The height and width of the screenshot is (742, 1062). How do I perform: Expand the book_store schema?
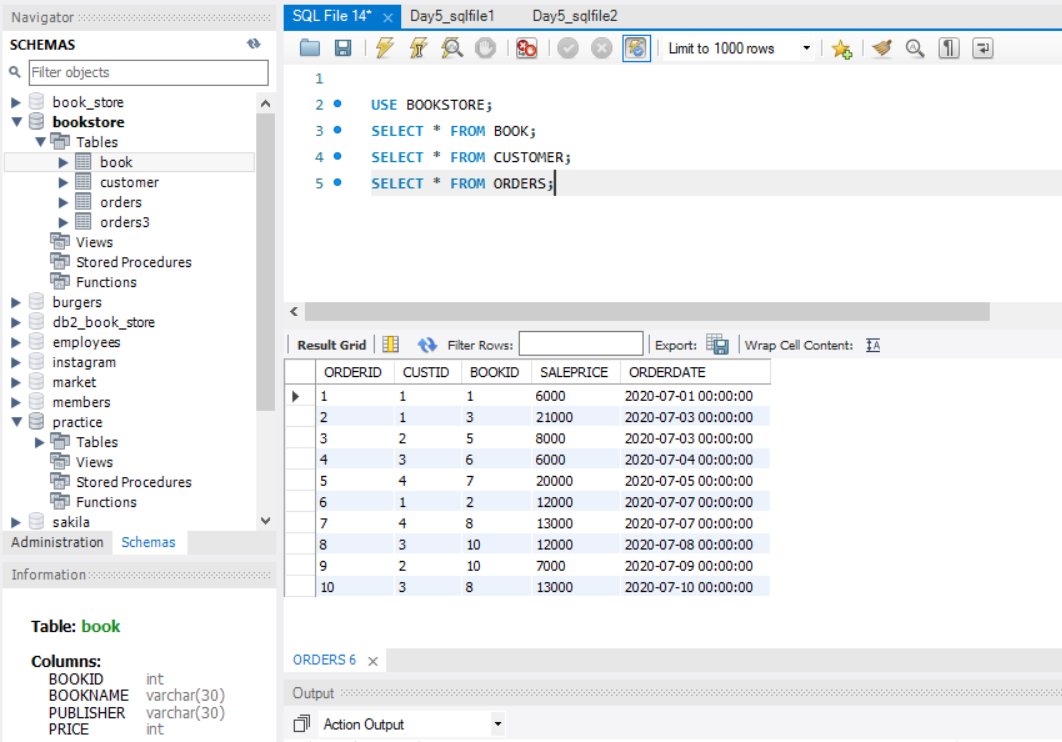point(16,102)
